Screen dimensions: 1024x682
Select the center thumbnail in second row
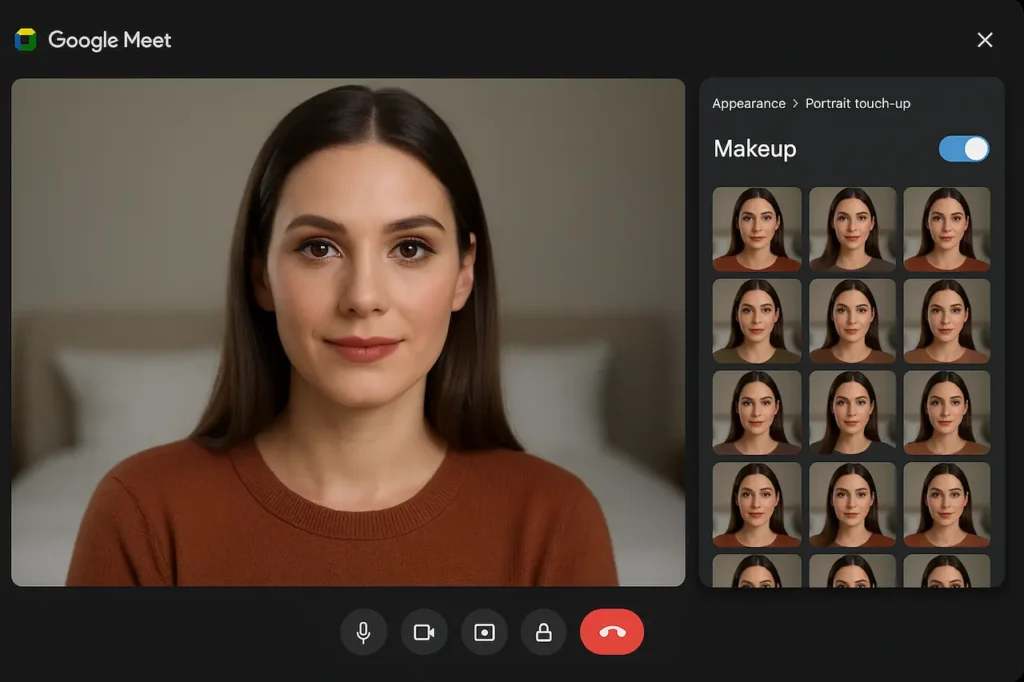[x=851, y=321]
